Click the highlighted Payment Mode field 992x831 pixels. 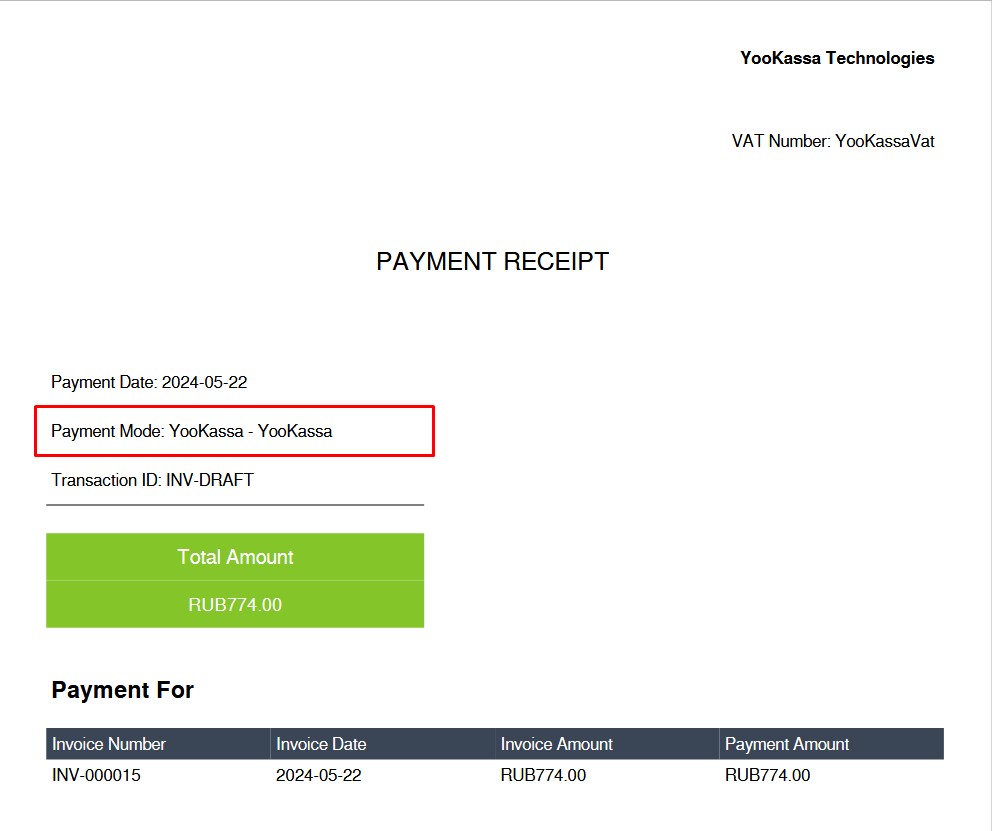click(193, 431)
